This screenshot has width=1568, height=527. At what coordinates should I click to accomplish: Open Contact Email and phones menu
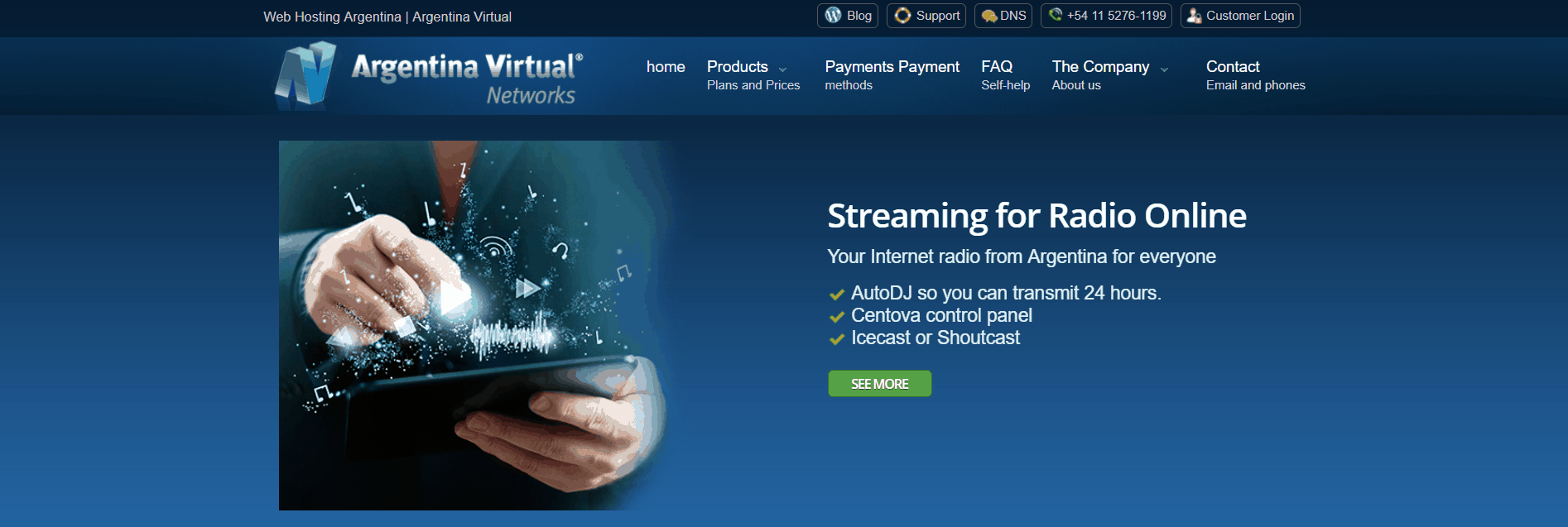click(x=1255, y=74)
